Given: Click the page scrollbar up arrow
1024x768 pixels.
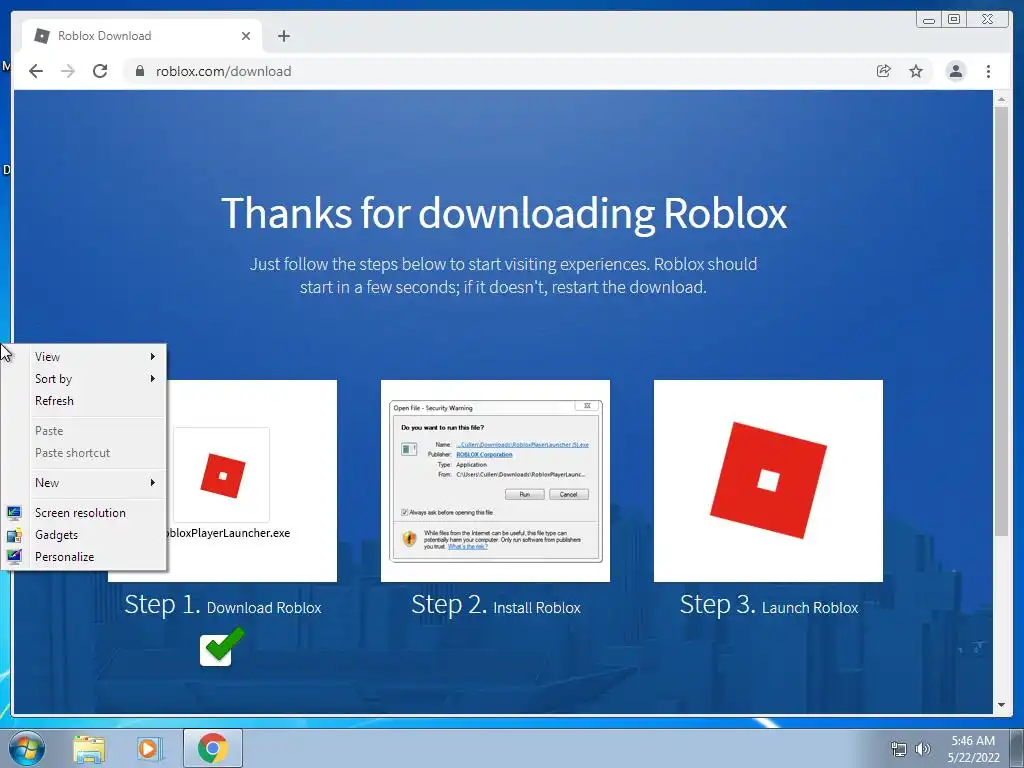Looking at the screenshot, I should pyautogui.click(x=1001, y=99).
